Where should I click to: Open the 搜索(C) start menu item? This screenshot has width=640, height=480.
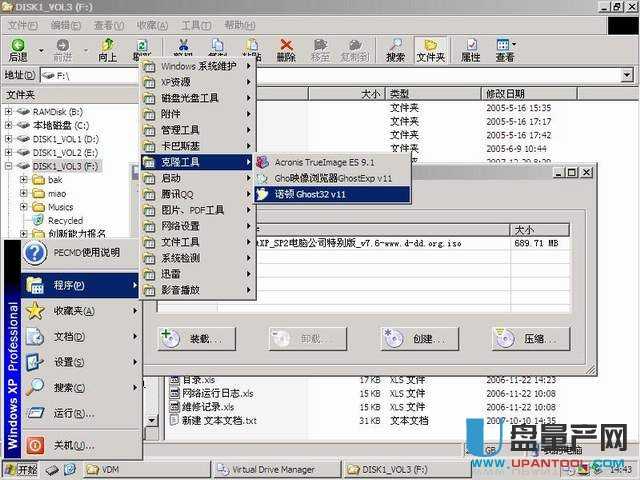[80, 387]
